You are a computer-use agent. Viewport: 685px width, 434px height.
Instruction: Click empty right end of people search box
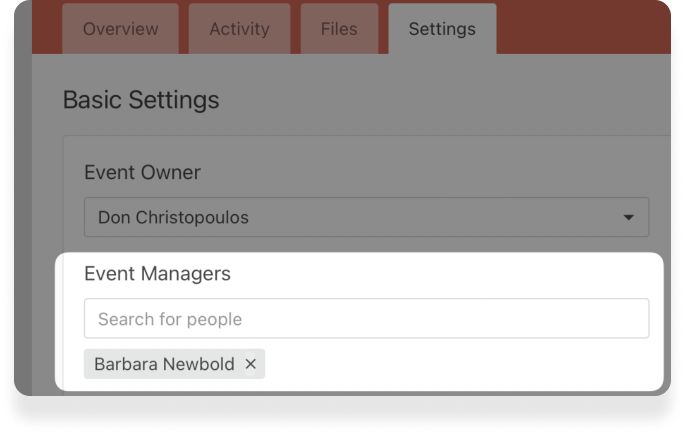(x=600, y=319)
